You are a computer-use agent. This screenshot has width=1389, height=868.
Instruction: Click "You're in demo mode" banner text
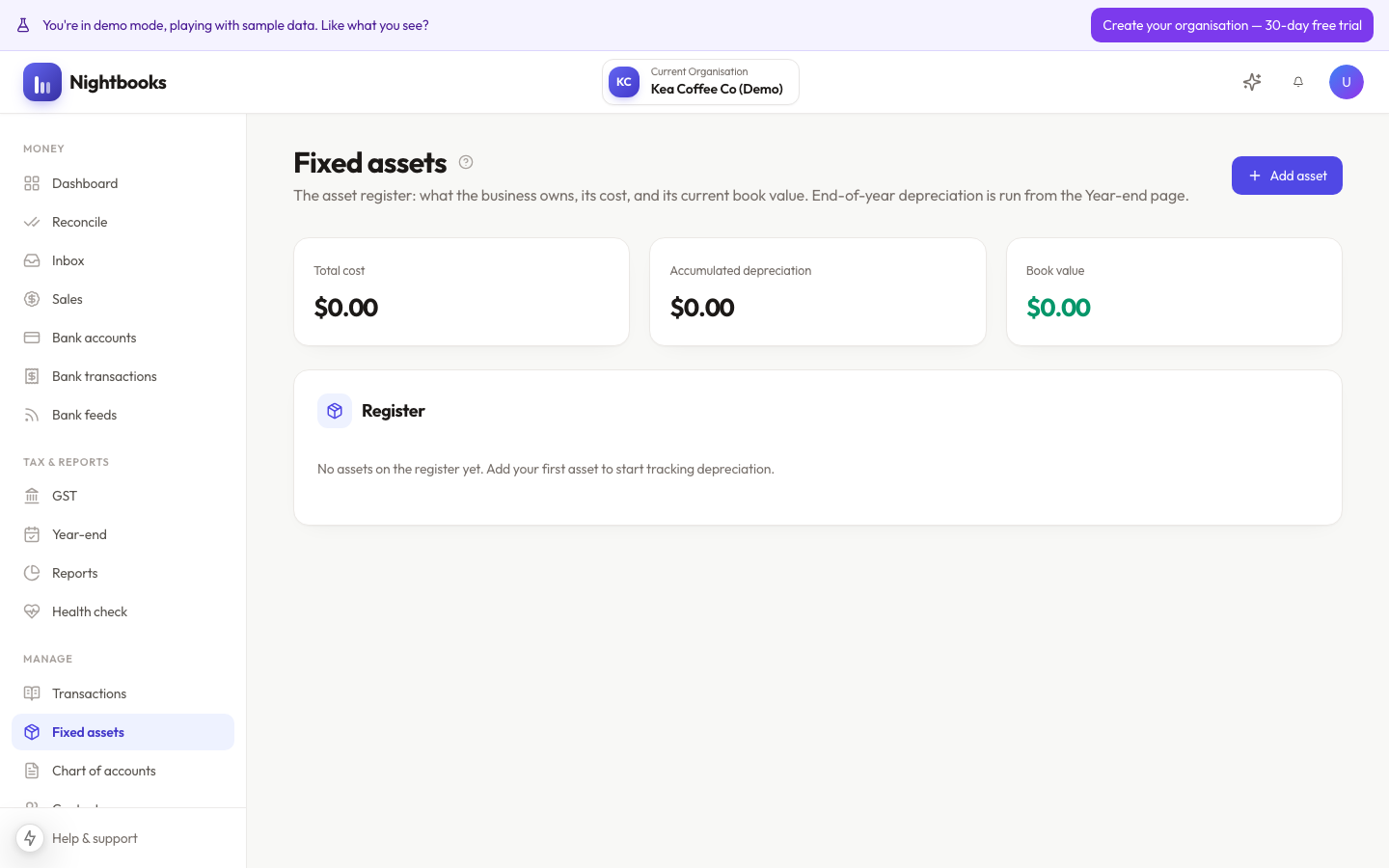pyautogui.click(x=235, y=25)
